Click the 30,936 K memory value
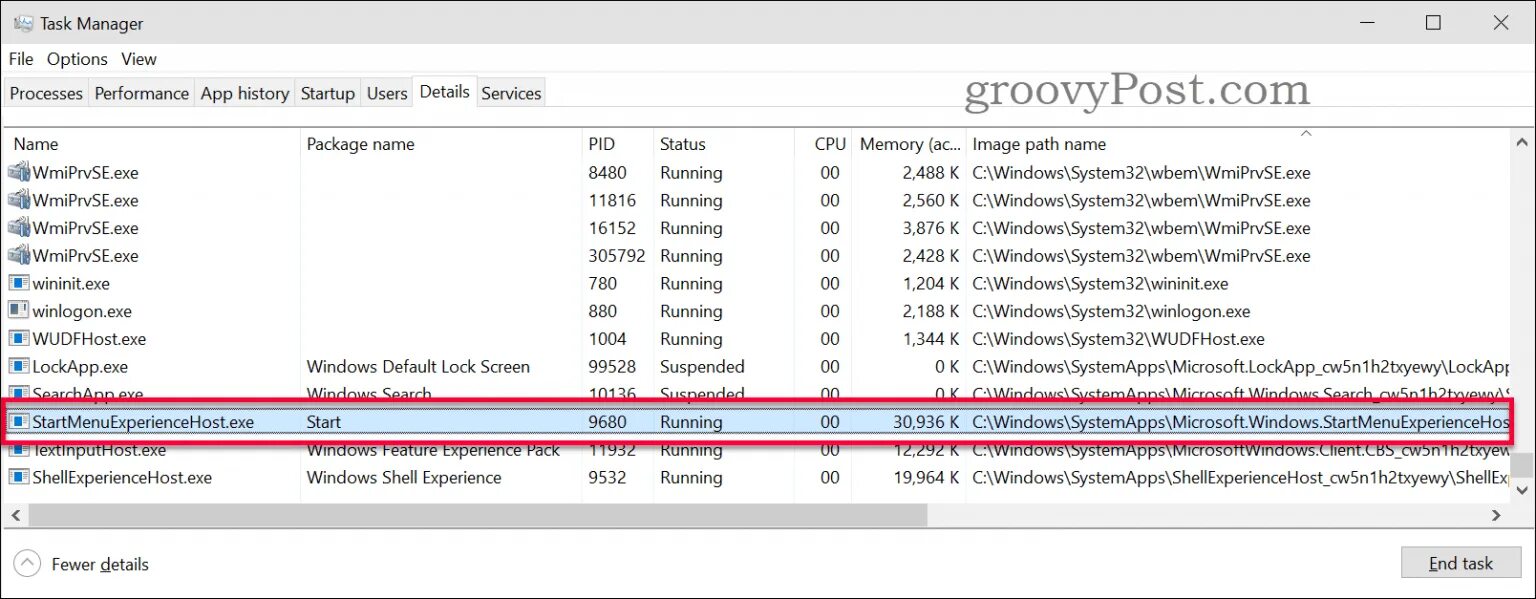1536x599 pixels. (926, 422)
